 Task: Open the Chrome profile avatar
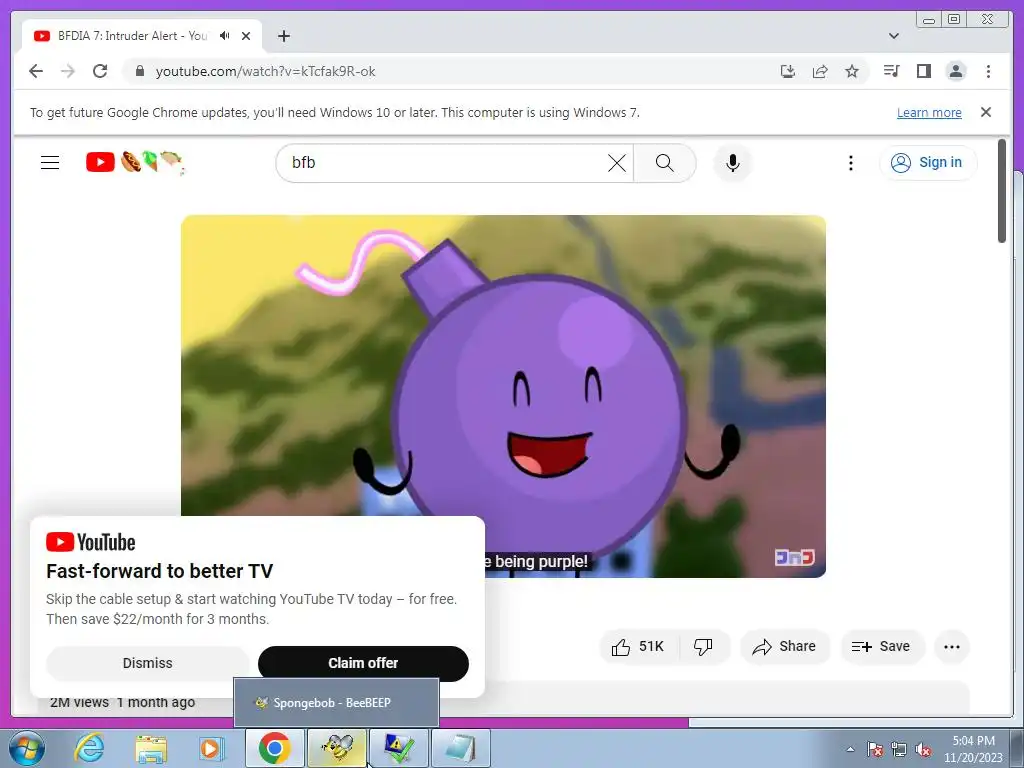[956, 71]
